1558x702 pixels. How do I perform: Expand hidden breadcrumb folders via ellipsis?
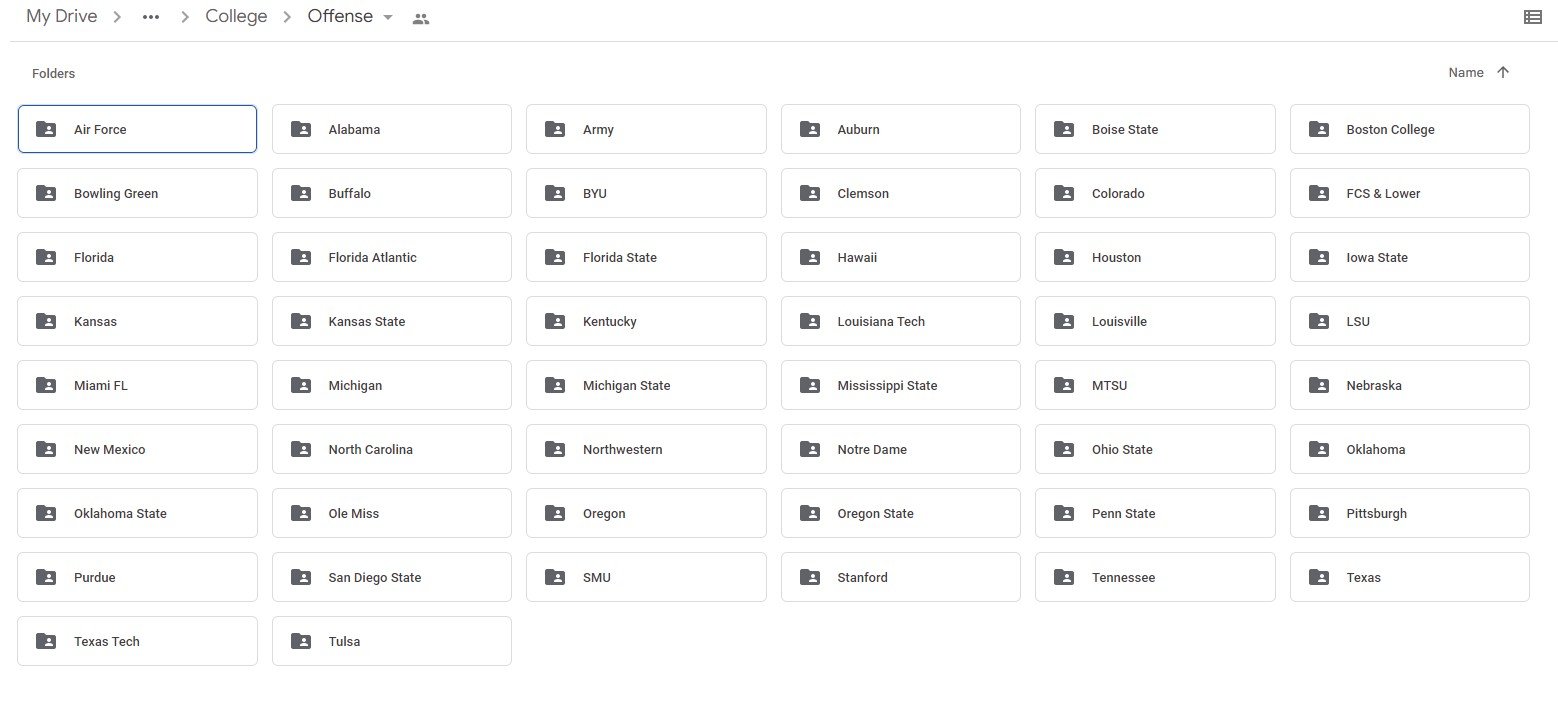(x=151, y=18)
